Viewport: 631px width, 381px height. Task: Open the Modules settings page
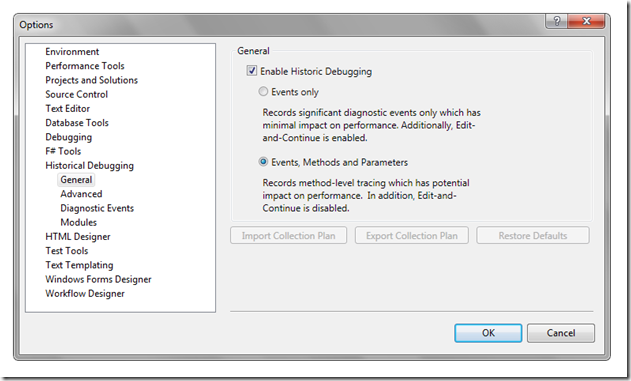pyautogui.click(x=78, y=222)
